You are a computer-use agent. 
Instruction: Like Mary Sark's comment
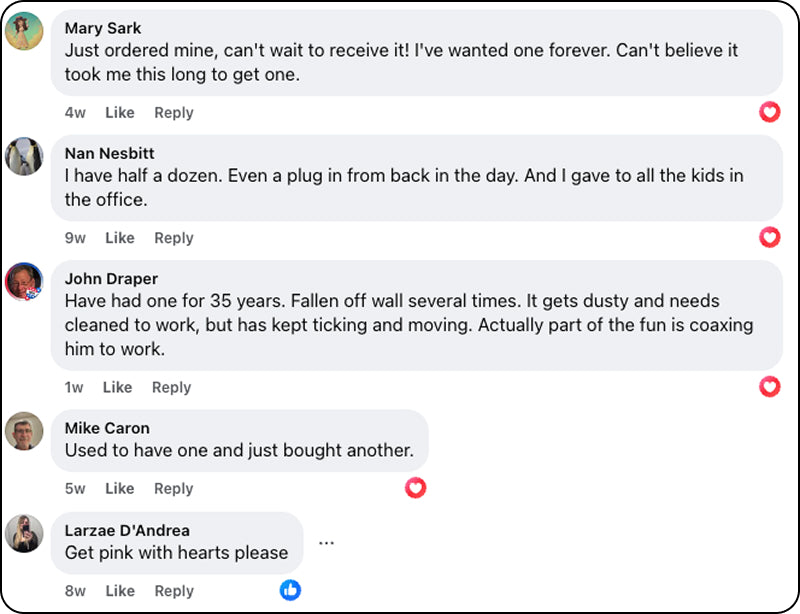[x=120, y=113]
